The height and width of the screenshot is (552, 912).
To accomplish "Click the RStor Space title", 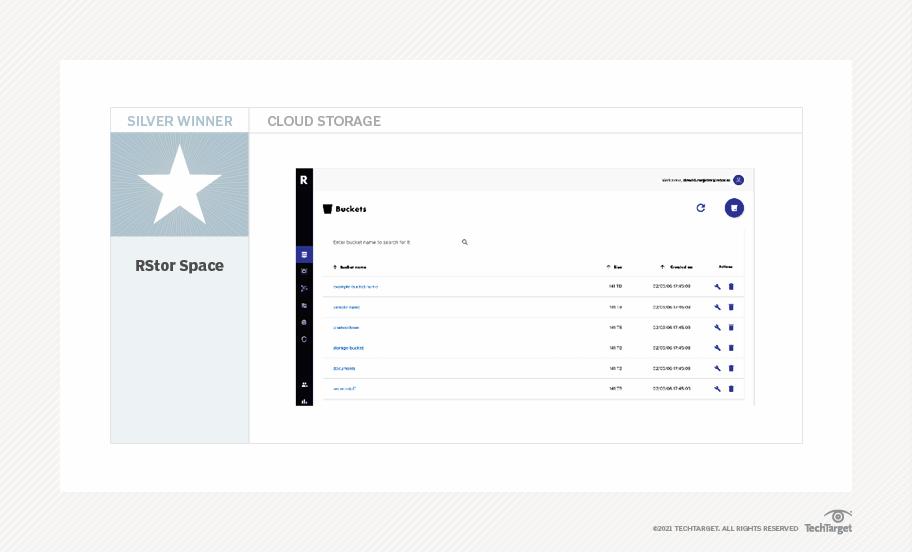I will [x=179, y=266].
